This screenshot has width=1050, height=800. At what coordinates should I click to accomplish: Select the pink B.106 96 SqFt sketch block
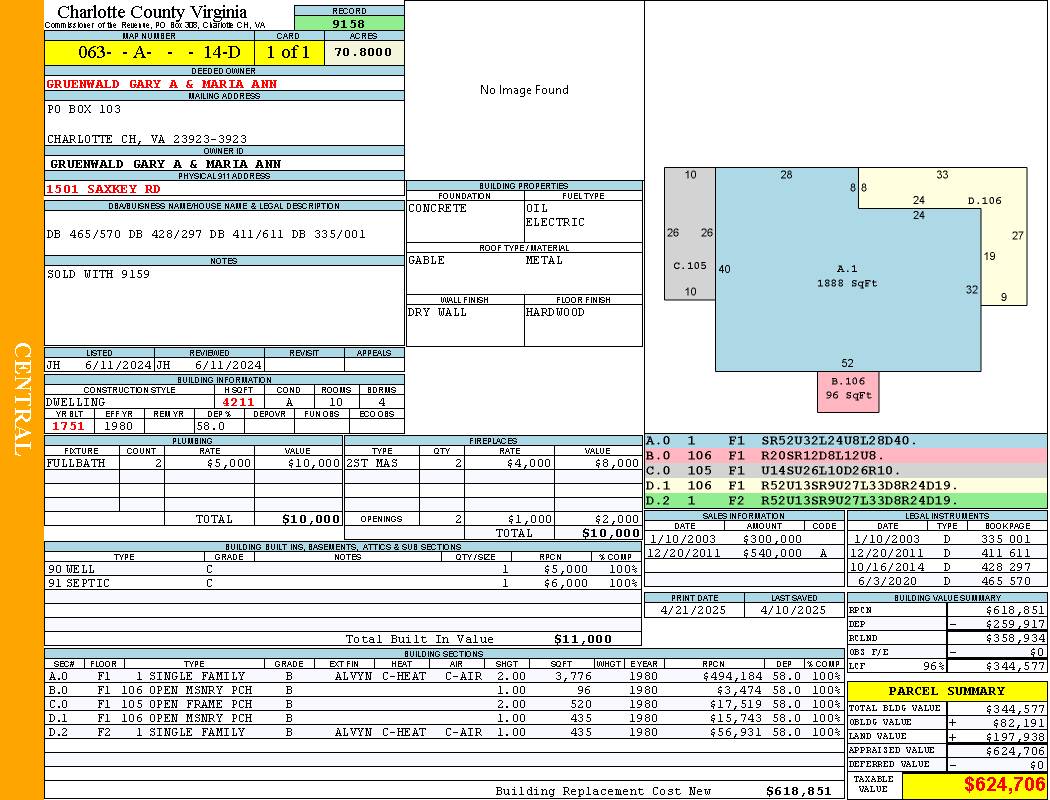(846, 389)
